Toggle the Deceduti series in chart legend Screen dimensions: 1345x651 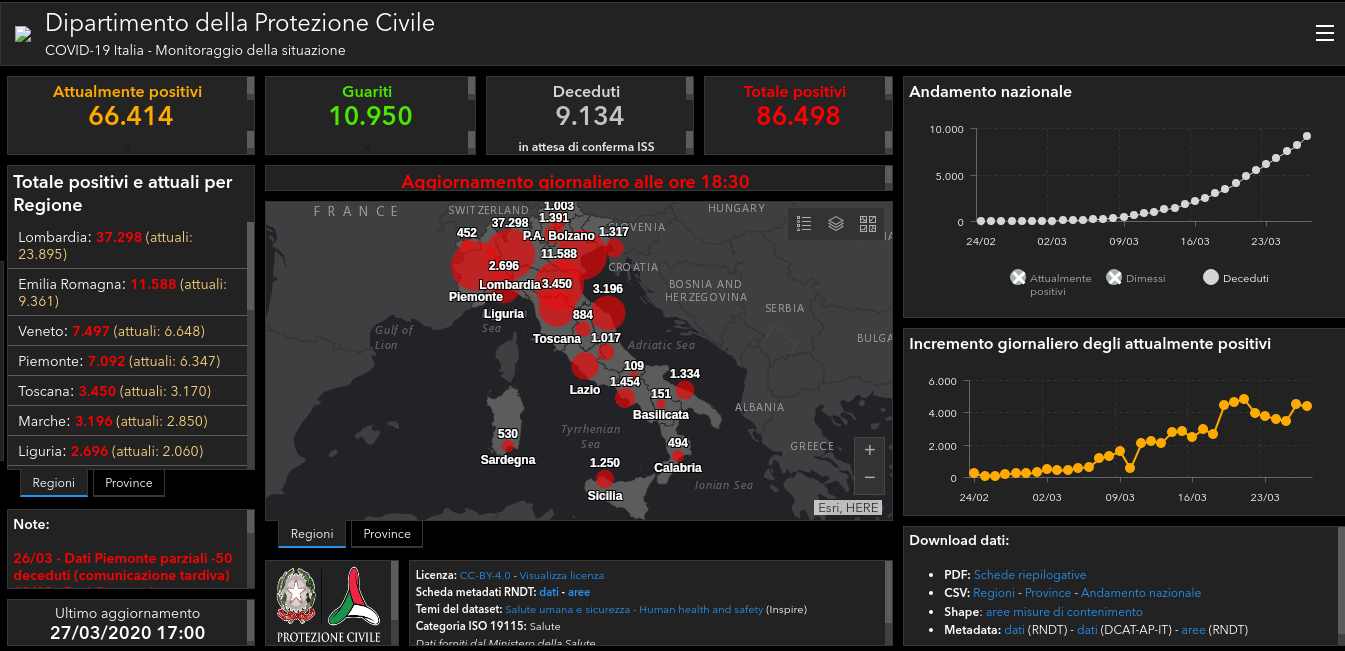(x=1211, y=278)
